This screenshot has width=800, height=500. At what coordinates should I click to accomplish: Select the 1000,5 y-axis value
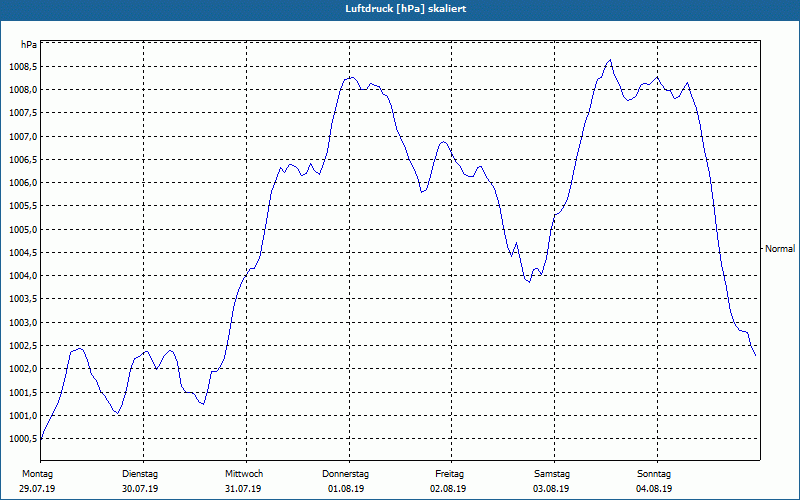[23, 439]
